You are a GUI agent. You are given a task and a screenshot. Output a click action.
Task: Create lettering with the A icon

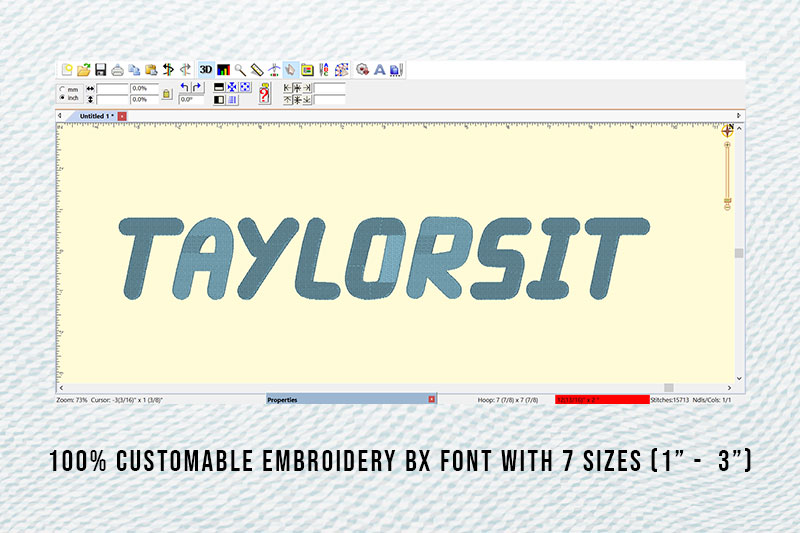[380, 70]
